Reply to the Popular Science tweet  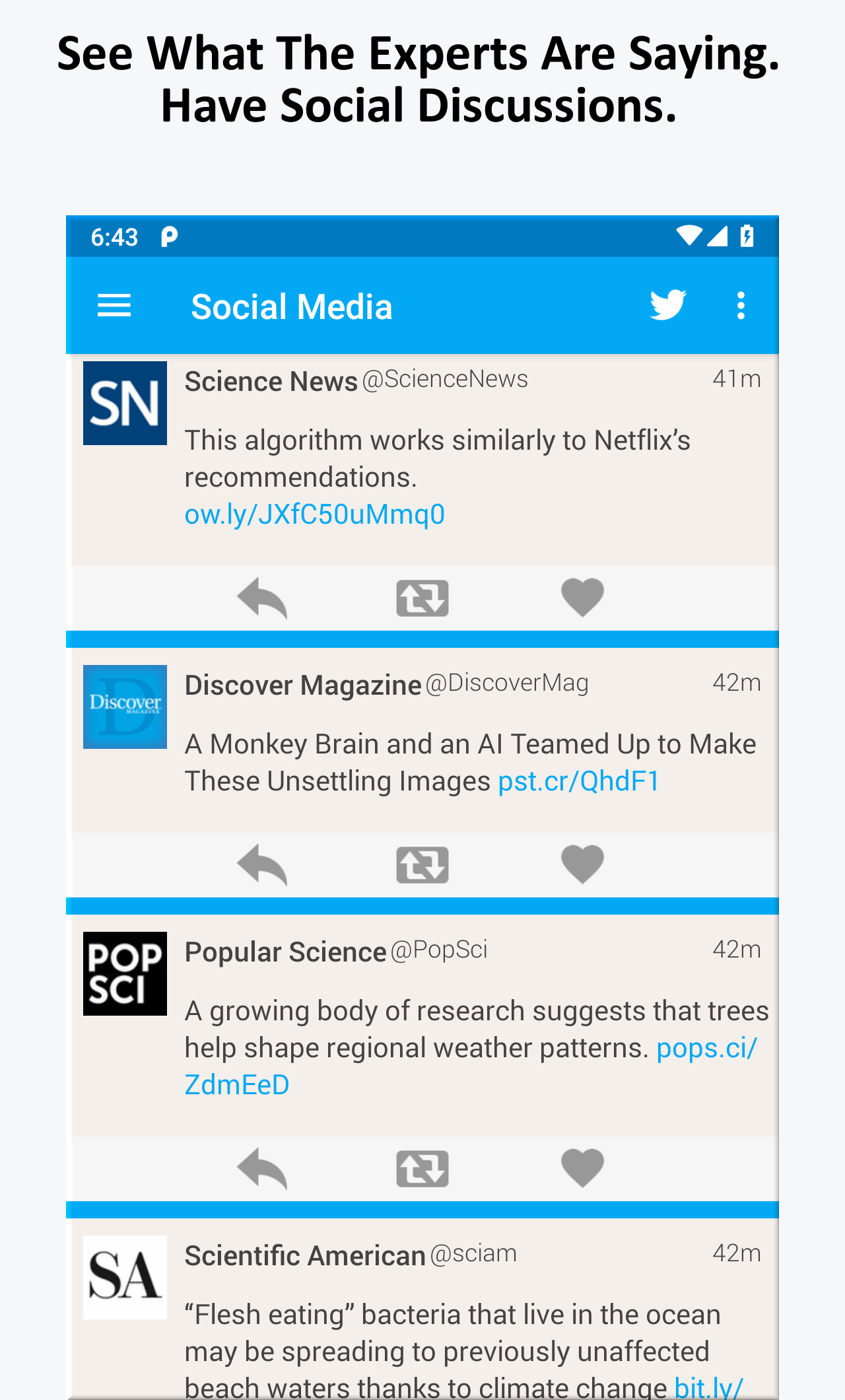pyautogui.click(x=262, y=1169)
